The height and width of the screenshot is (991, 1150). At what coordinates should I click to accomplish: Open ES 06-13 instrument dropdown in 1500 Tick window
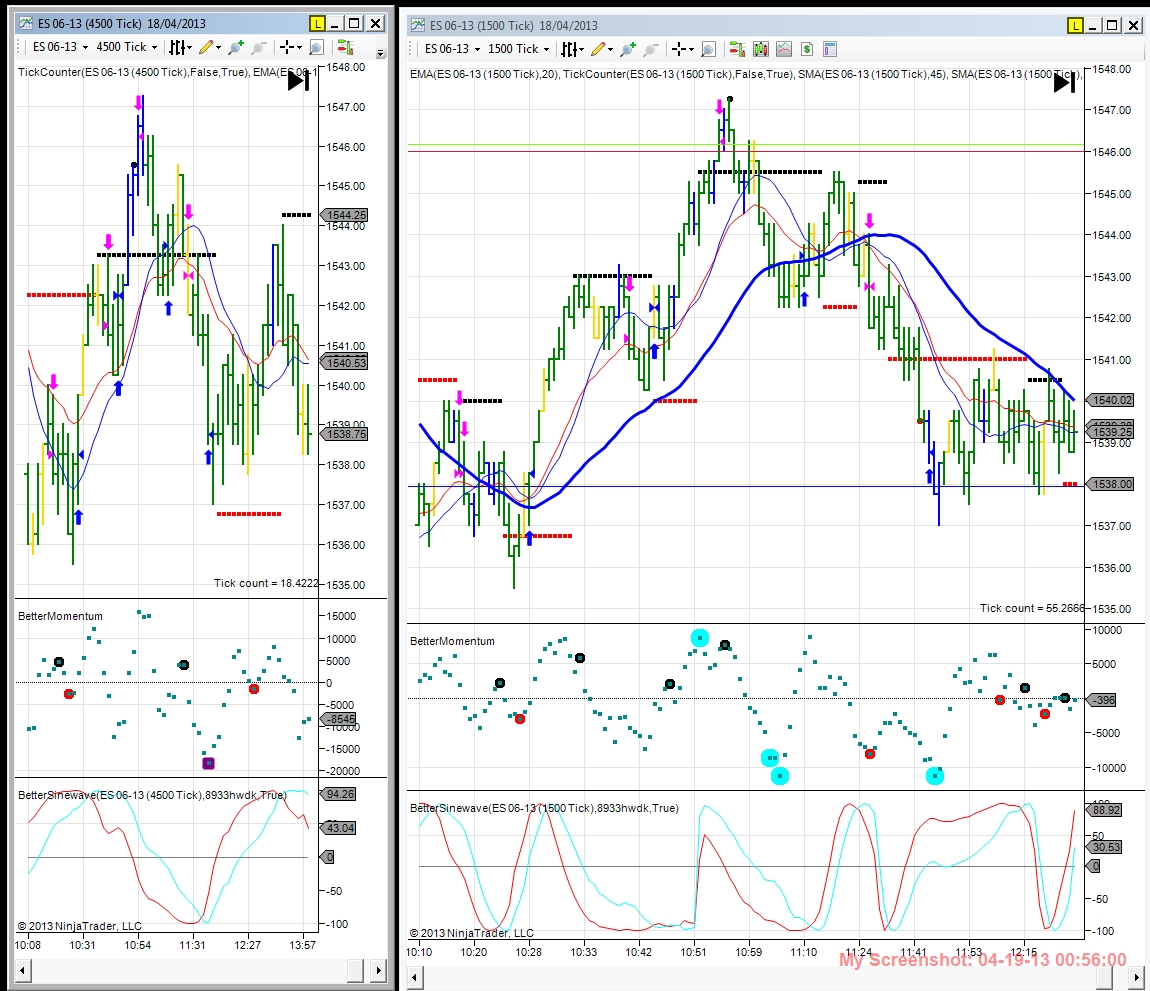coord(453,49)
